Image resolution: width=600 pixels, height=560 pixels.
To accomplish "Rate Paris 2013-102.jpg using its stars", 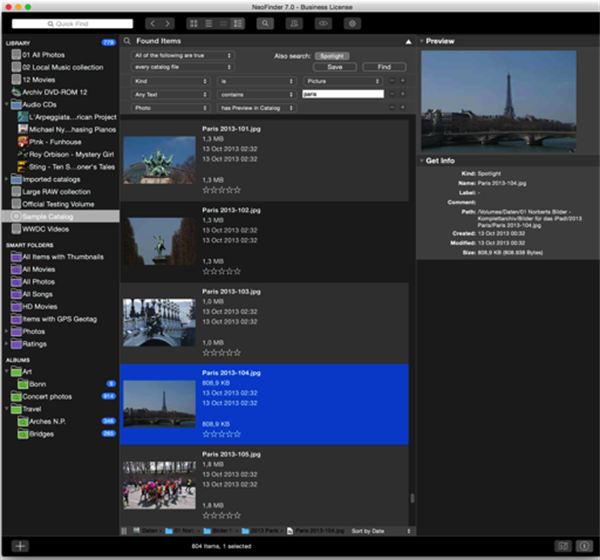I will [x=222, y=271].
